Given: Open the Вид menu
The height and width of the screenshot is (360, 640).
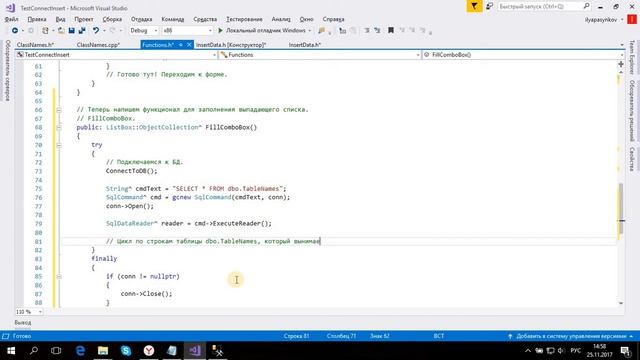Looking at the screenshot, I should click(x=60, y=19).
